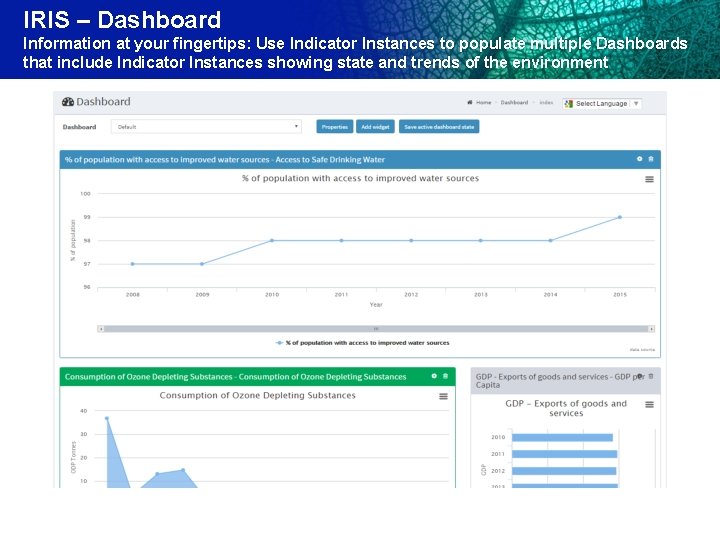Click the 'Year' axis label
Viewport: 720px width, 540px height.
coord(376,304)
